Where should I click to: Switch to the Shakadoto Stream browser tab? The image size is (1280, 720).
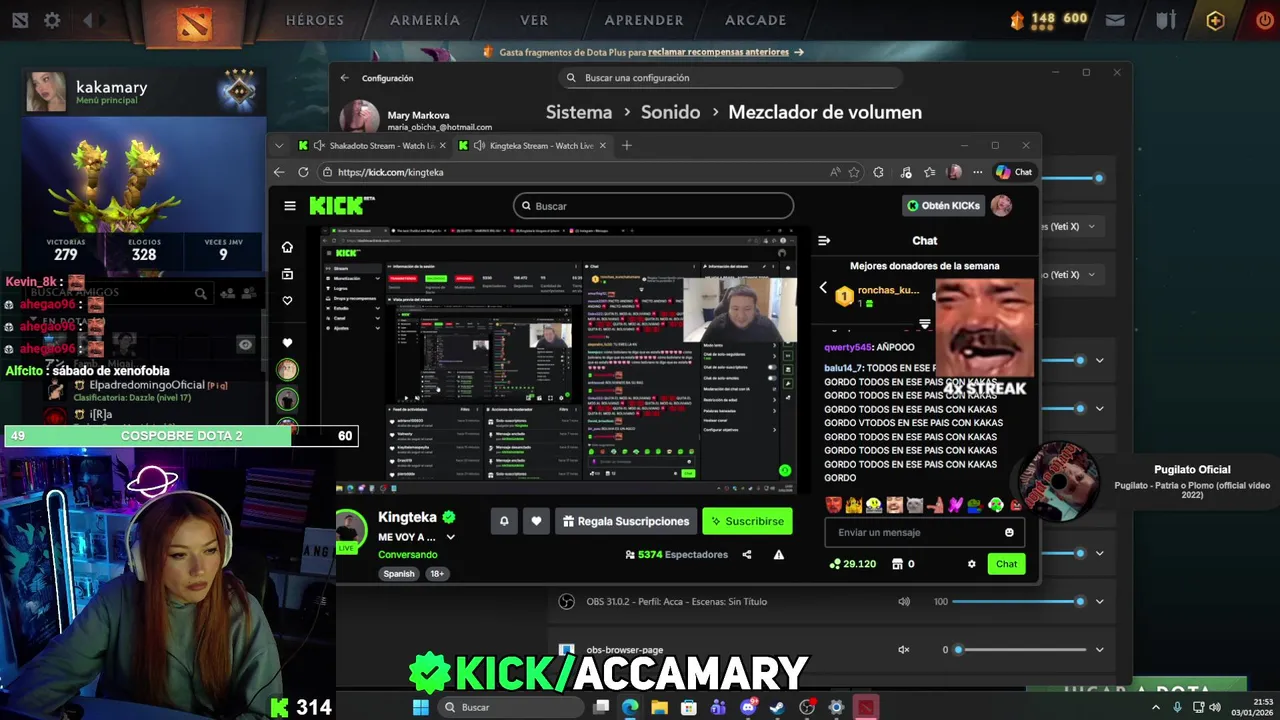374,146
